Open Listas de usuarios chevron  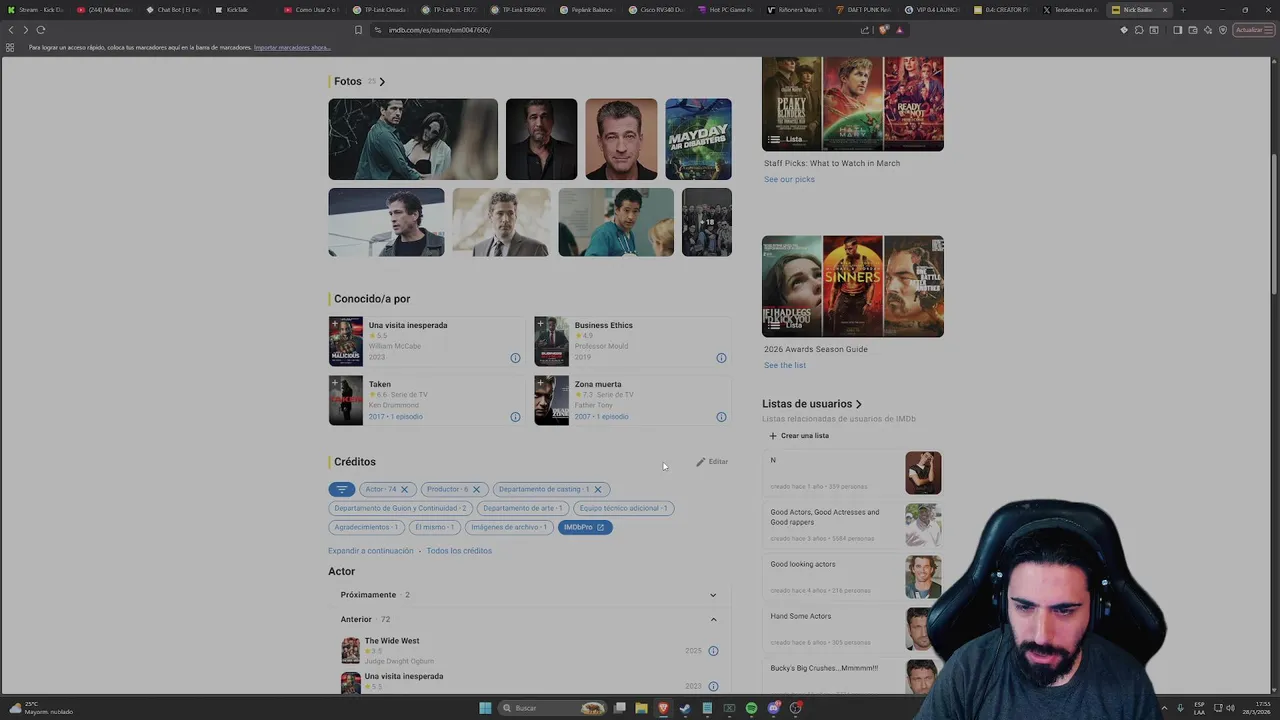pyautogui.click(x=858, y=404)
